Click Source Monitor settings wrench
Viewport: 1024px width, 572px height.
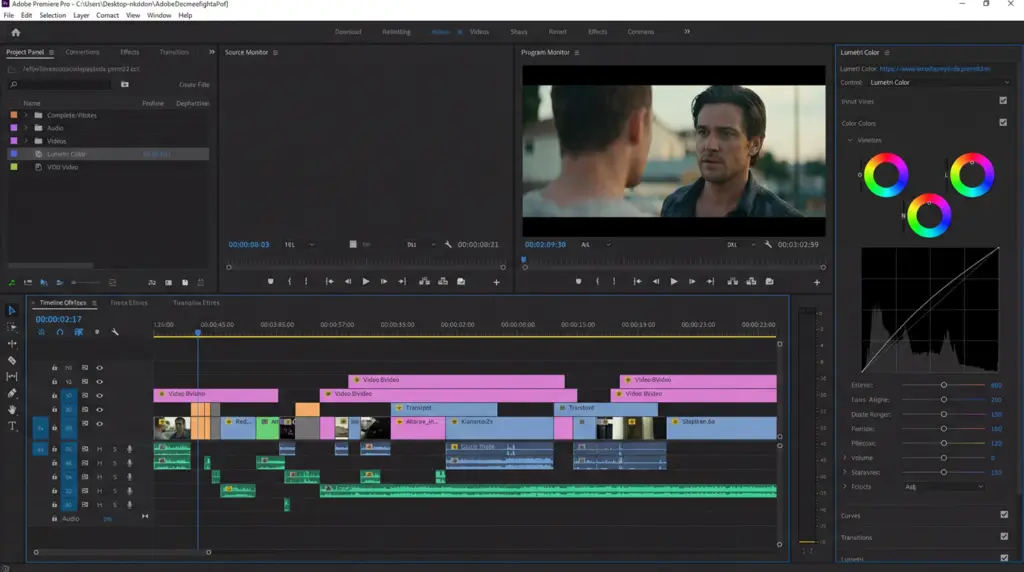tap(448, 244)
